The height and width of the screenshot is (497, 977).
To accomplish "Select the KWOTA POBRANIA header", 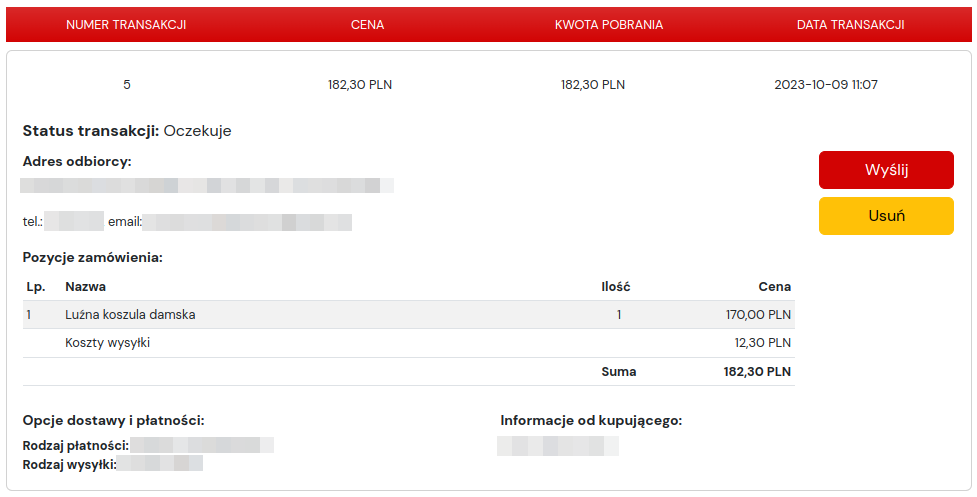I will 608,25.
